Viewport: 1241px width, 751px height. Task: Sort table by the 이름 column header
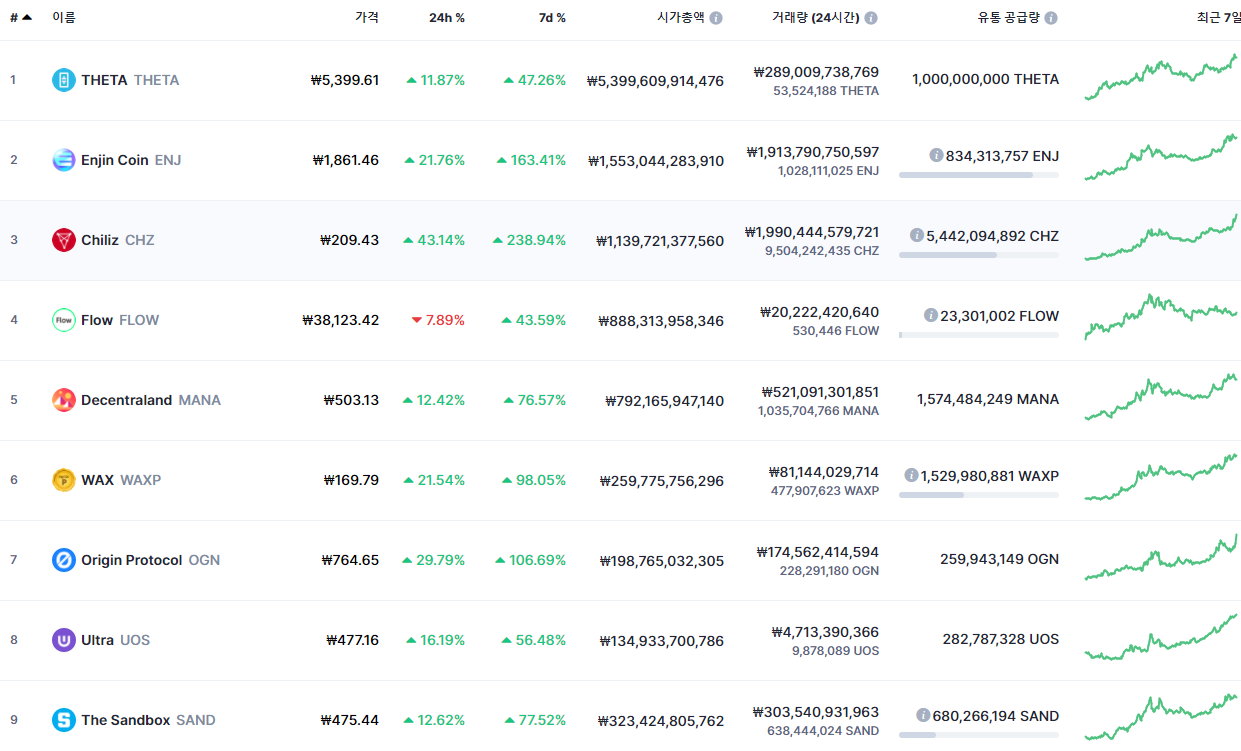[64, 17]
